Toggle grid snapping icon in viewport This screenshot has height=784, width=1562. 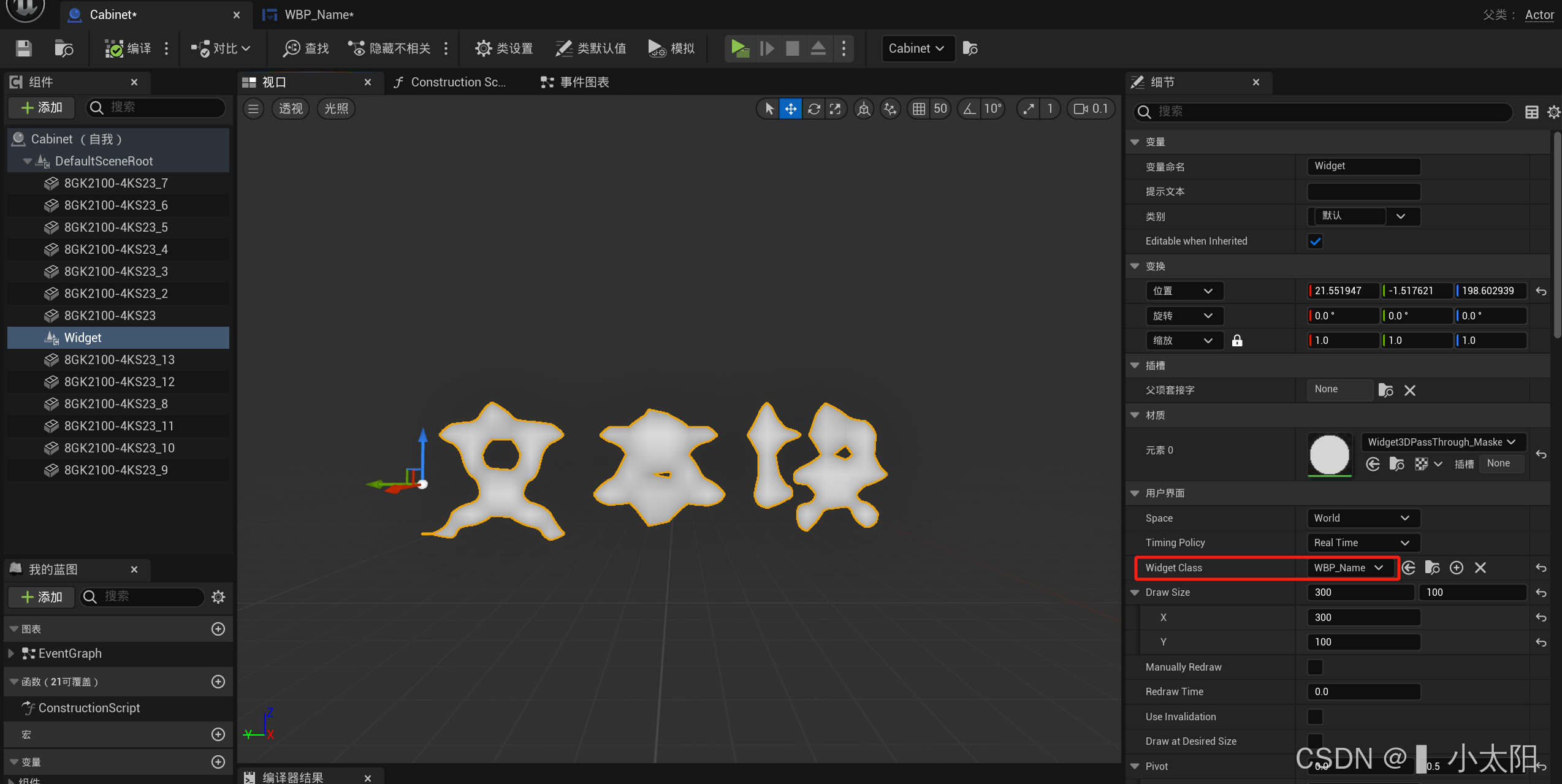(x=918, y=109)
